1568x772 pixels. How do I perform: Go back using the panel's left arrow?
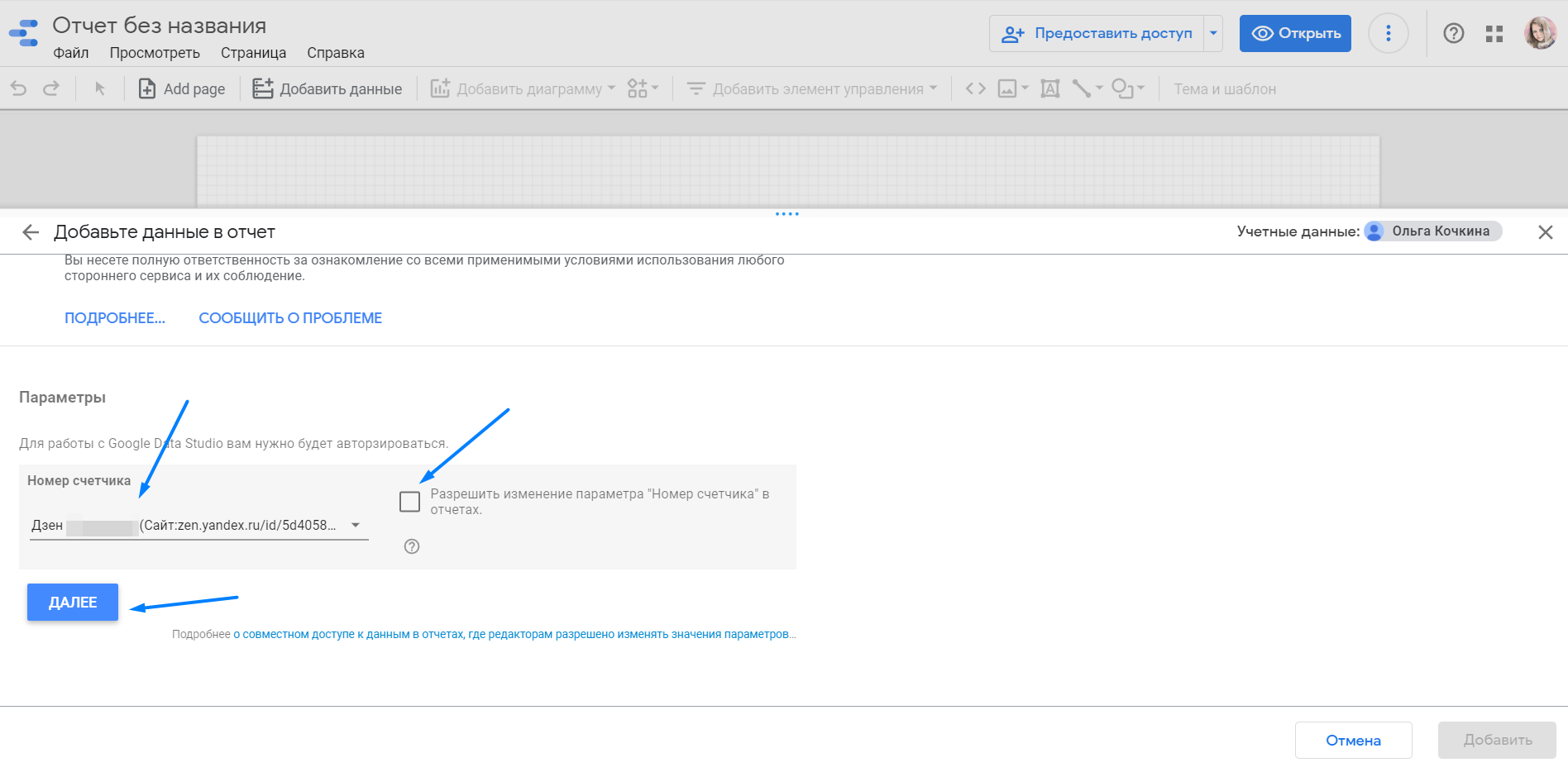(31, 232)
